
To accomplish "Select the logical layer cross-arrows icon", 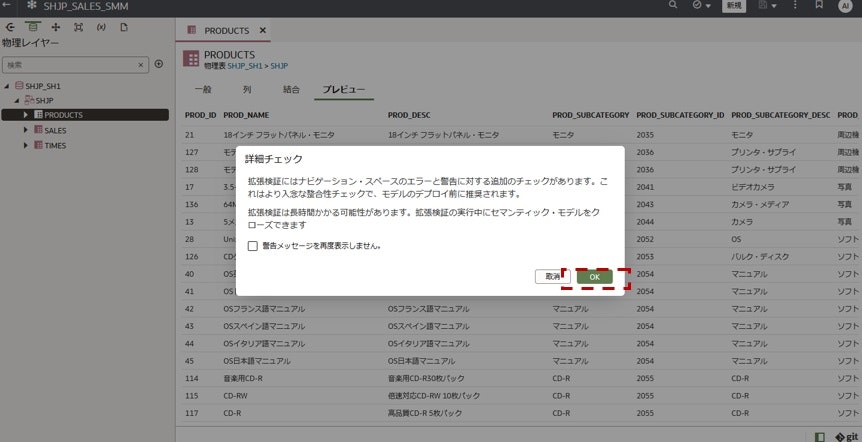I will coord(56,27).
